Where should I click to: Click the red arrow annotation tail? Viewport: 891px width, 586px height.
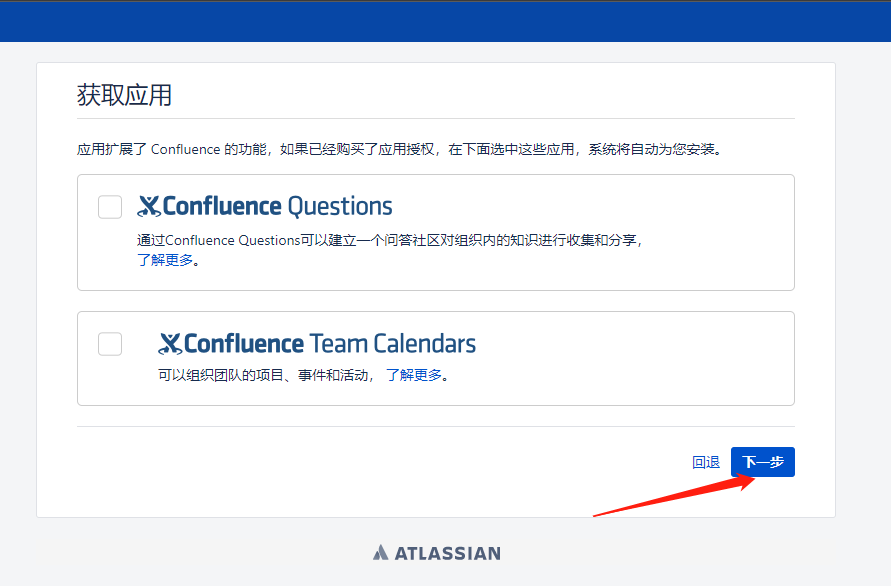coord(600,514)
